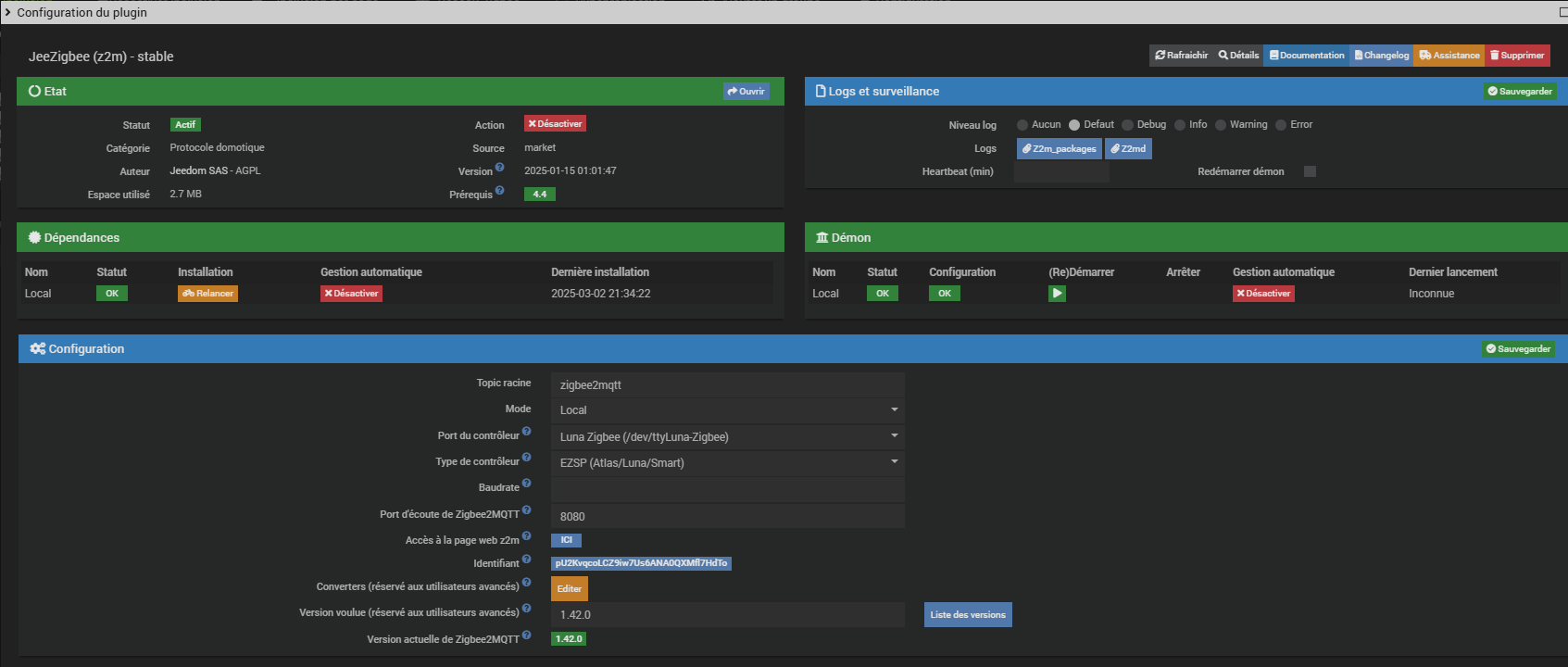The width and height of the screenshot is (1568, 667).
Task: Deactivate plugin via Action Désactiver
Action: (555, 124)
